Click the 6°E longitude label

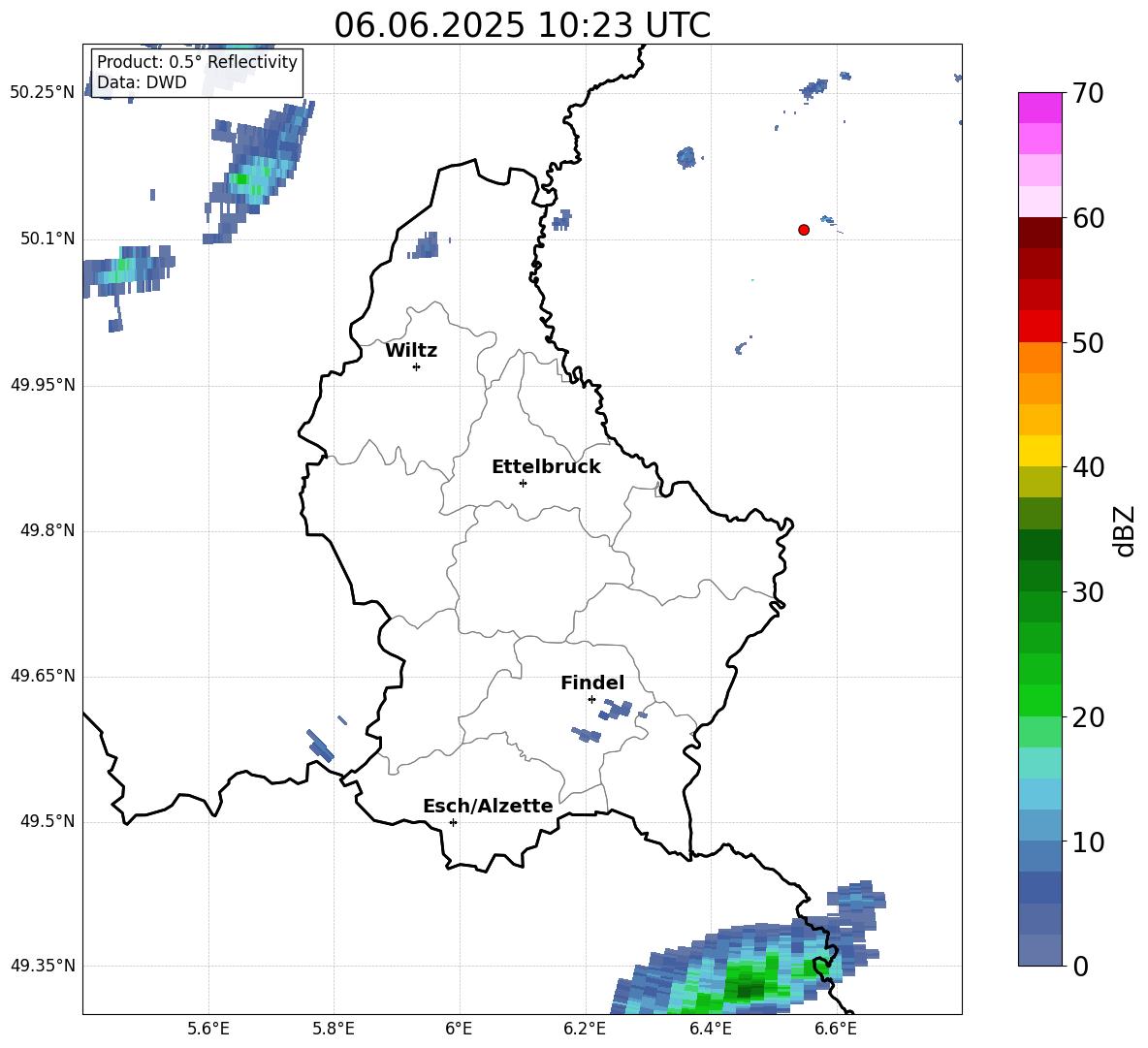(x=459, y=1029)
